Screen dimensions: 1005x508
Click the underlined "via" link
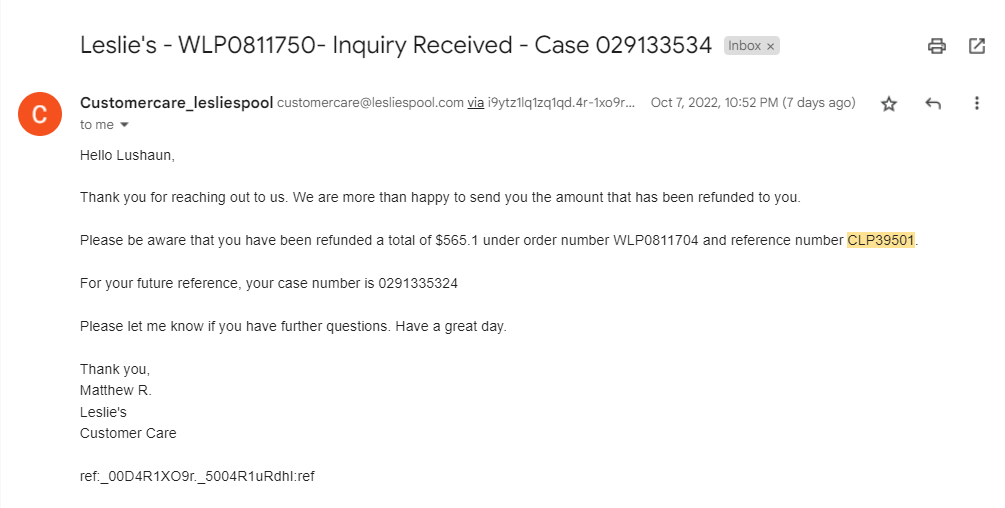pos(476,102)
